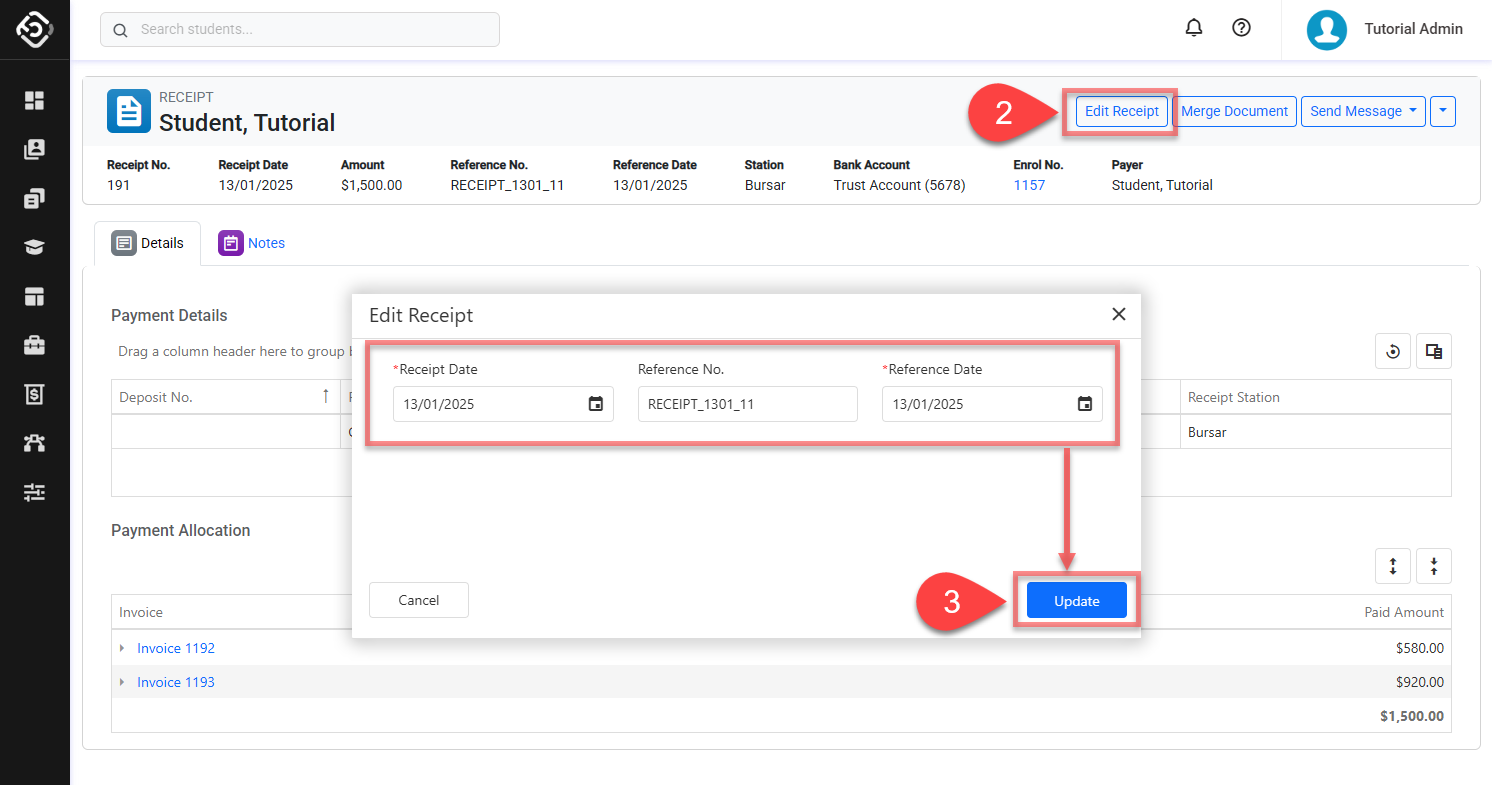Expand the Invoice 1193 row
This screenshot has height=785, width=1492.
(122, 683)
